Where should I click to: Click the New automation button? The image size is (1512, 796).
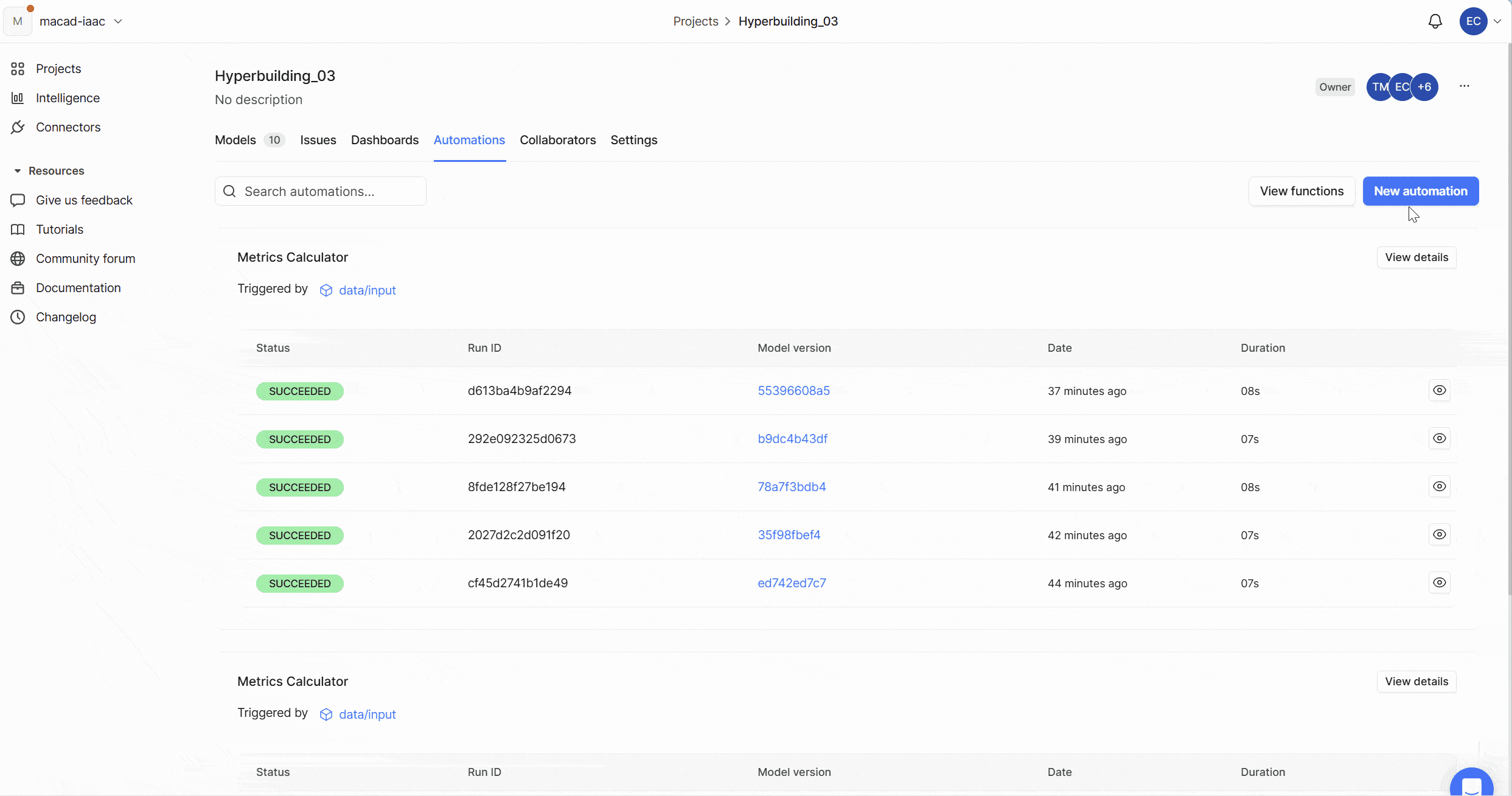(x=1420, y=191)
